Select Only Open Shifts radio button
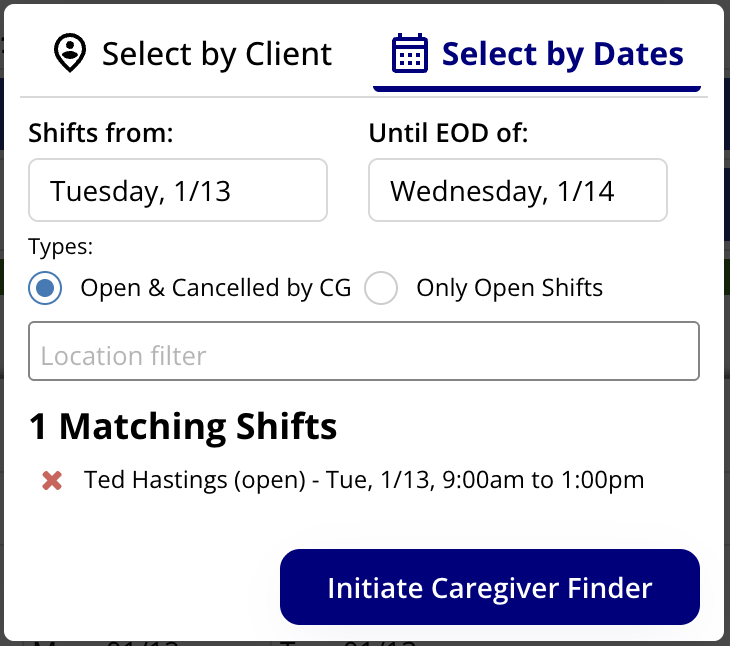This screenshot has width=730, height=646. tap(381, 288)
